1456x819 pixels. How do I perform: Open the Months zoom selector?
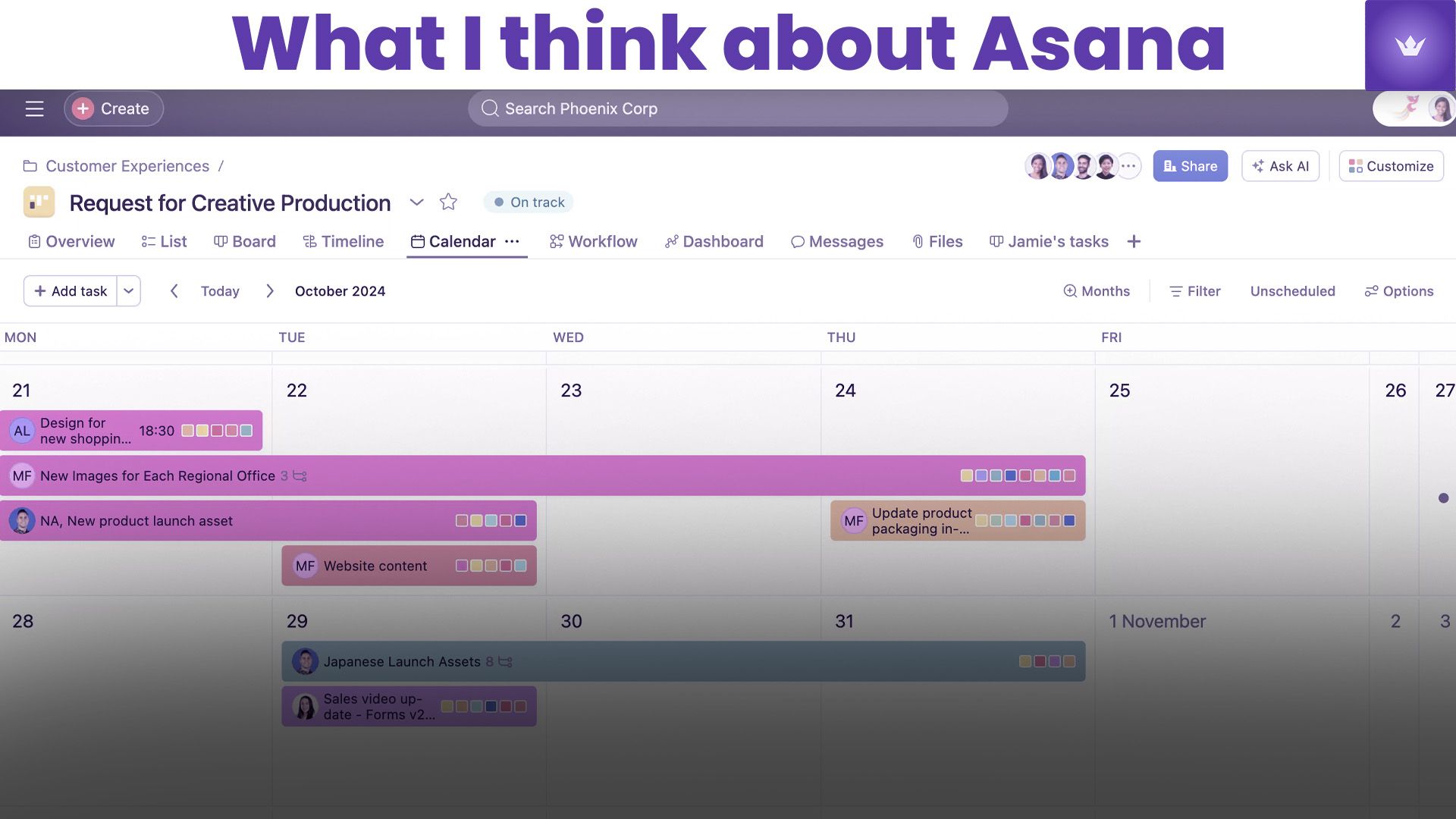point(1097,291)
